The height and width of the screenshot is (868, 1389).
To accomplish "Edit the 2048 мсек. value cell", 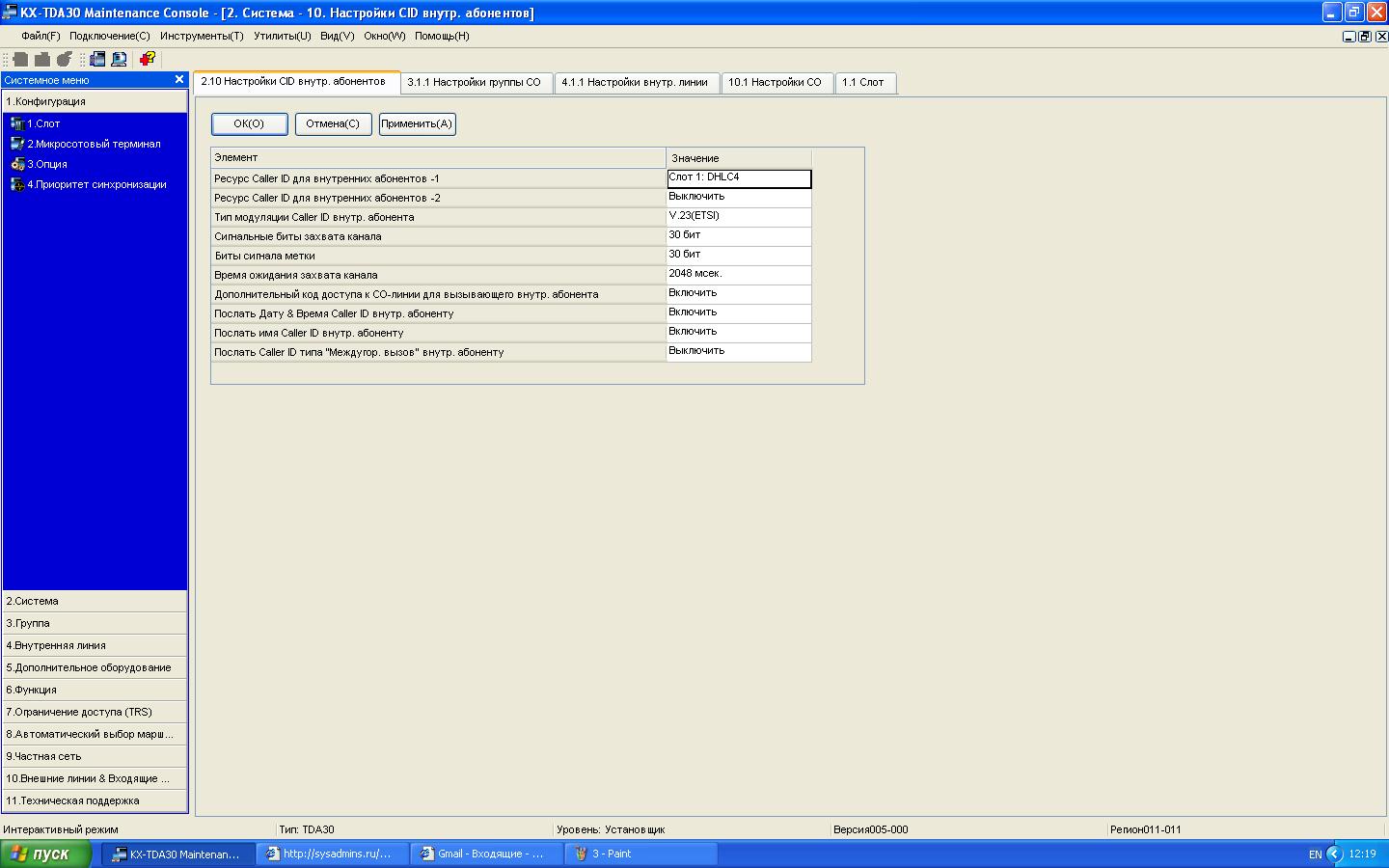I will click(x=739, y=275).
